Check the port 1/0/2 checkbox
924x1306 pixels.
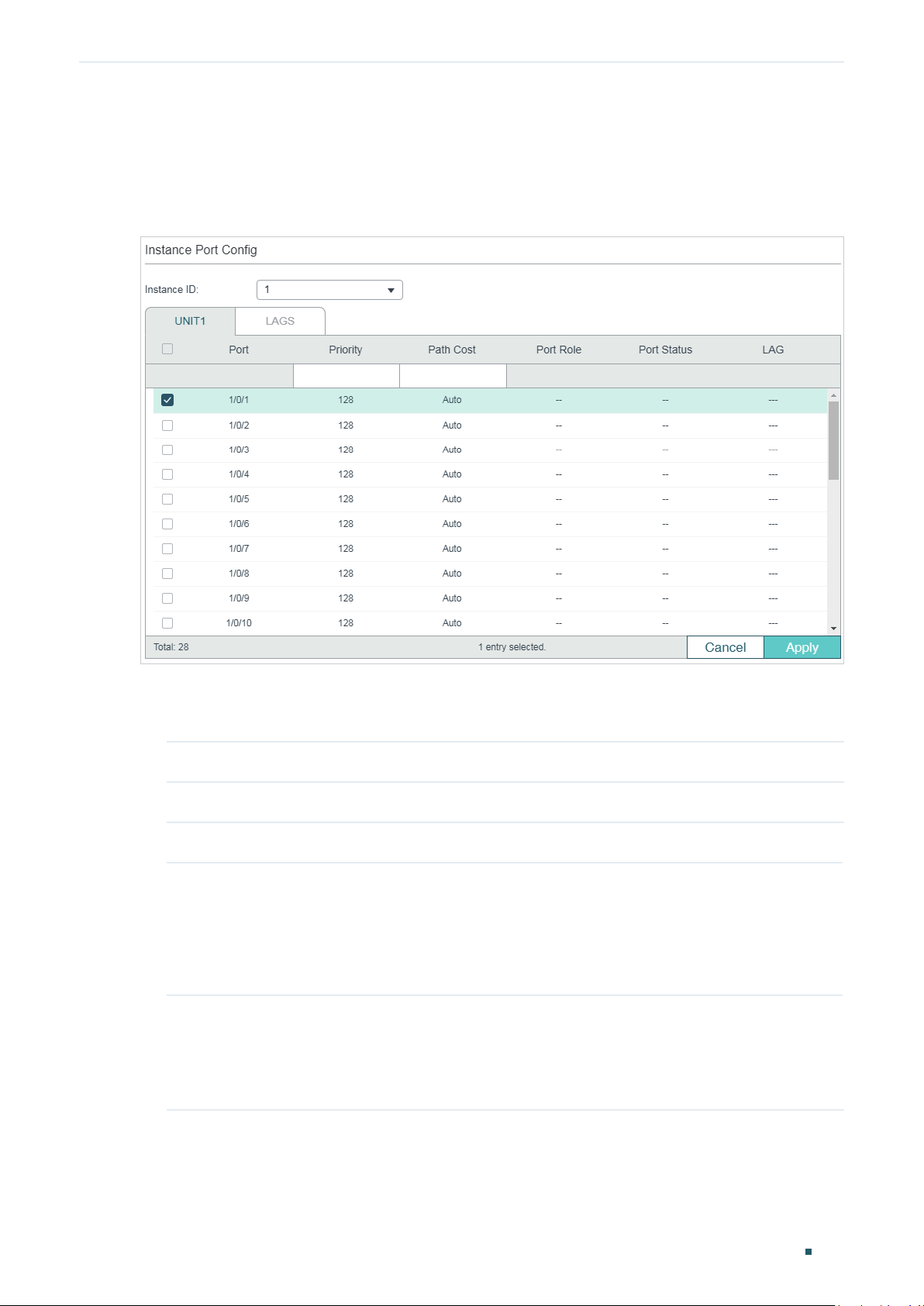[167, 426]
